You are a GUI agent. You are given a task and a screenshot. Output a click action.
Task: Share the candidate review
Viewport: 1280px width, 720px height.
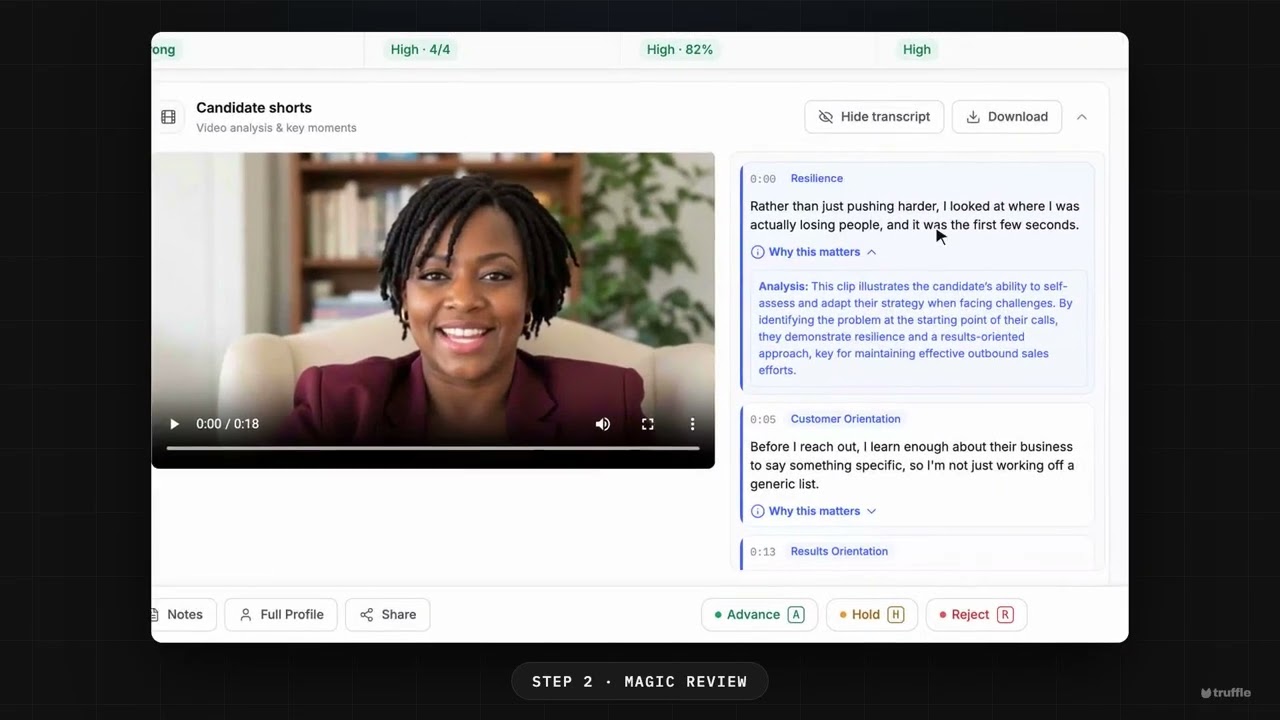point(388,615)
